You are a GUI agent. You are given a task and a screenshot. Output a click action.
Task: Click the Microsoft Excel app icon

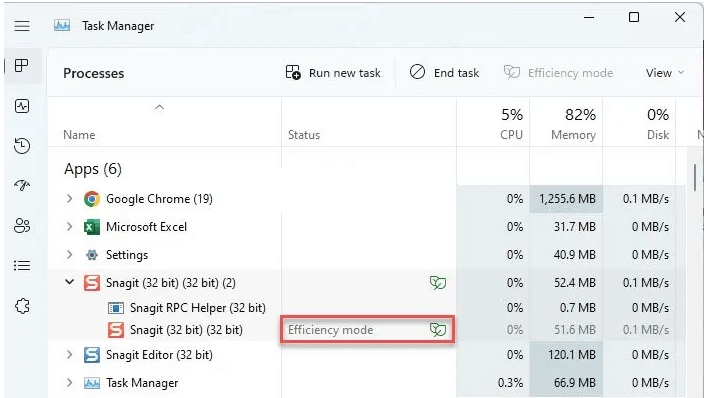92,227
